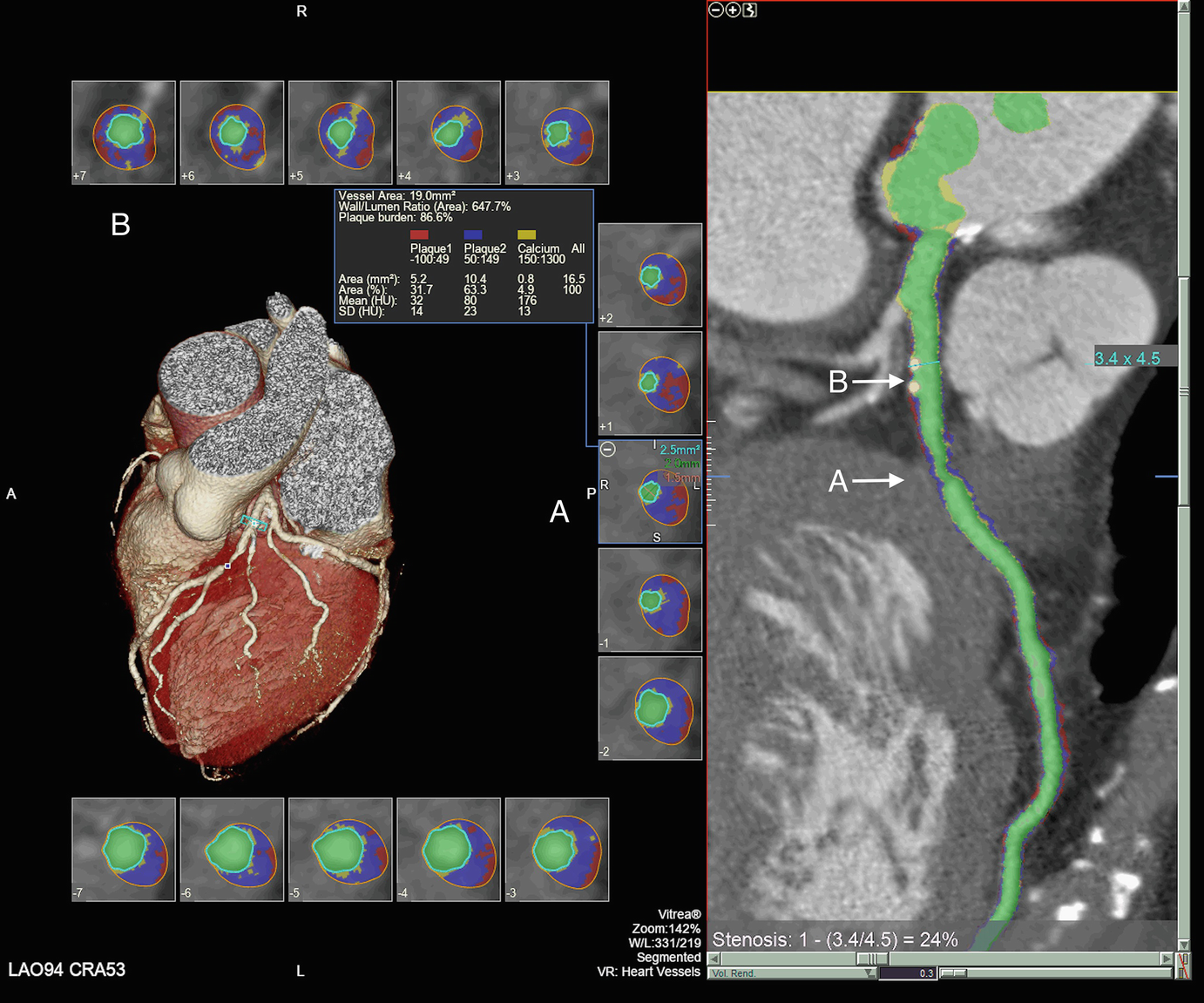Click the left arrow of horizontal scrollbar
This screenshot has height=1003, width=1204.
714,959
